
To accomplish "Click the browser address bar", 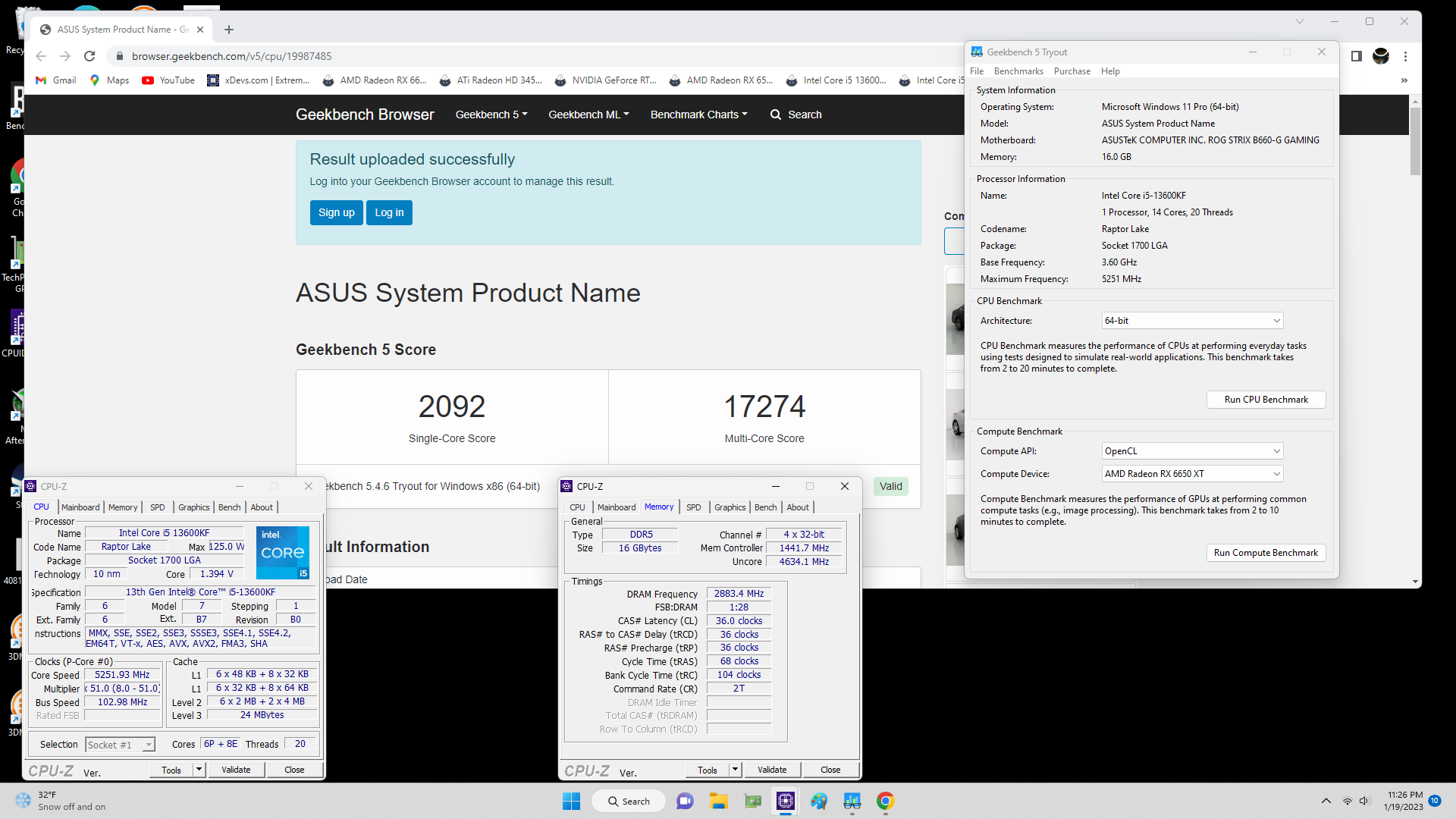I will tap(531, 56).
